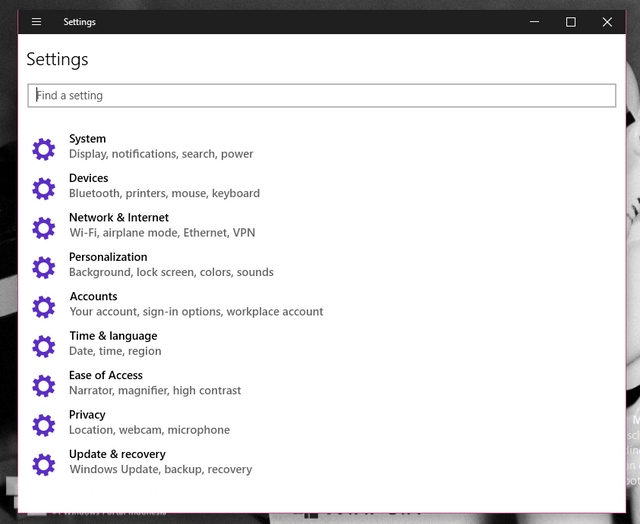This screenshot has height=524, width=640.
Task: Focus the Find a setting search box
Action: click(x=321, y=95)
